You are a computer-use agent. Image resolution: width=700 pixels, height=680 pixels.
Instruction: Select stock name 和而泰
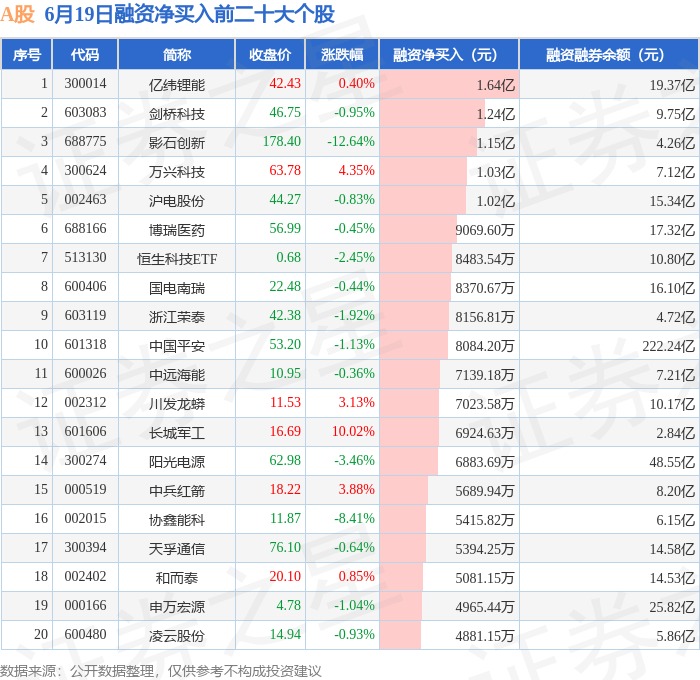pos(177,578)
